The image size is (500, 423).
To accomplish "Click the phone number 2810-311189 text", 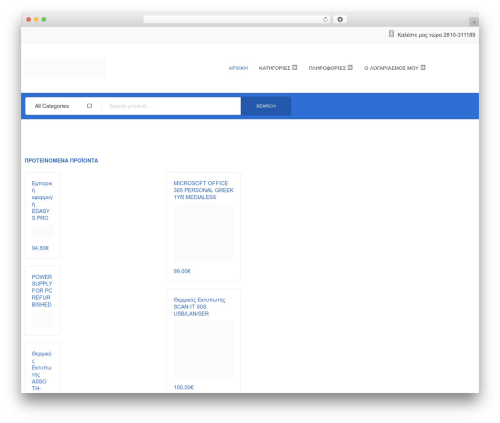I will [459, 35].
